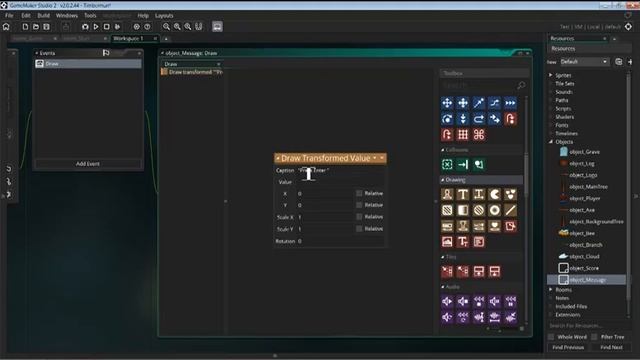Click the toolbox search magnifier icon
The width and height of the screenshot is (640, 360).
tap(521, 85)
